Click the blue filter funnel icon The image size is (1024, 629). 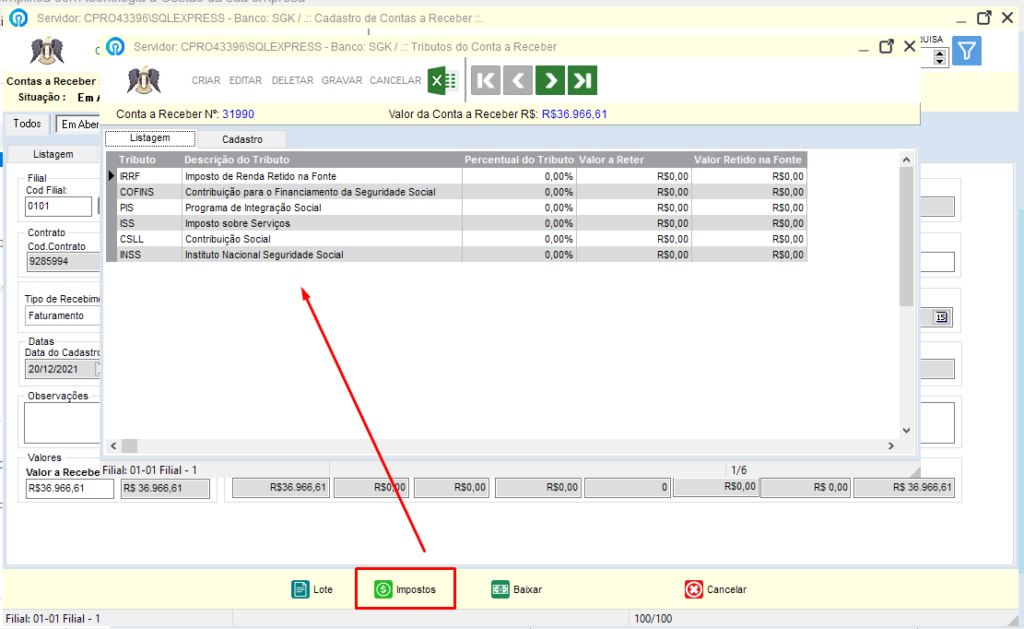tap(967, 51)
